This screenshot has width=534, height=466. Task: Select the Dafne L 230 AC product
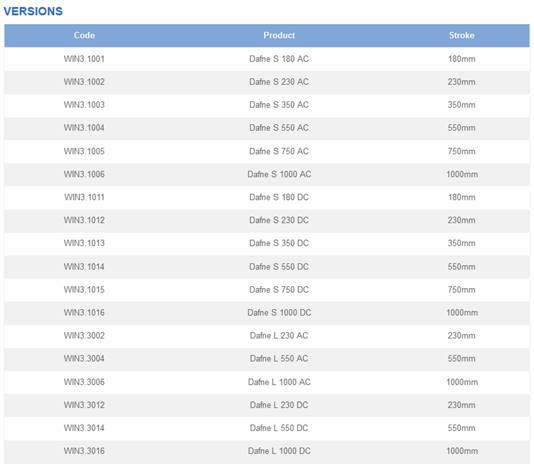tap(279, 336)
